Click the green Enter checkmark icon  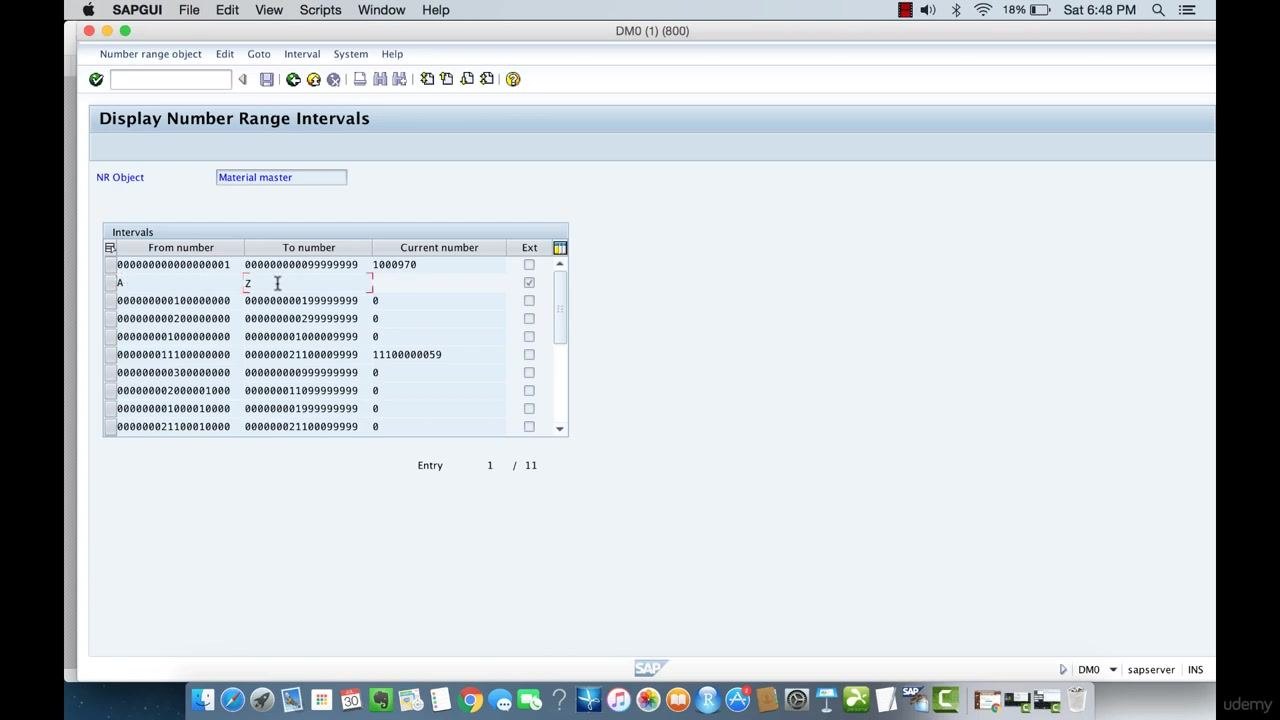[x=96, y=79]
